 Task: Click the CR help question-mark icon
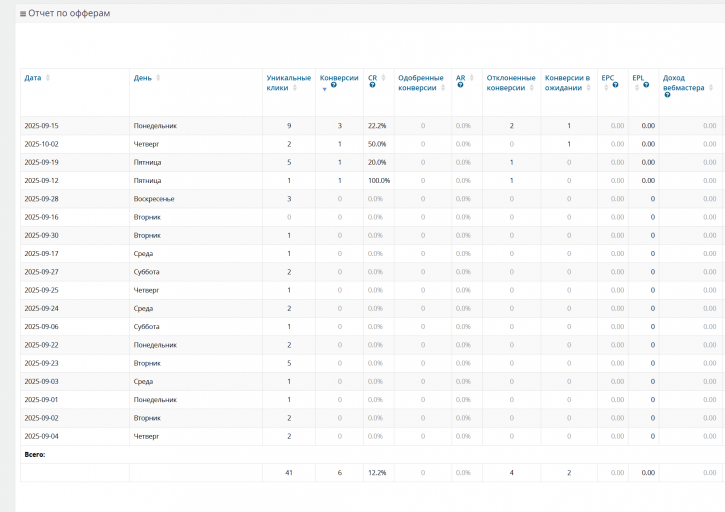pyautogui.click(x=372, y=85)
